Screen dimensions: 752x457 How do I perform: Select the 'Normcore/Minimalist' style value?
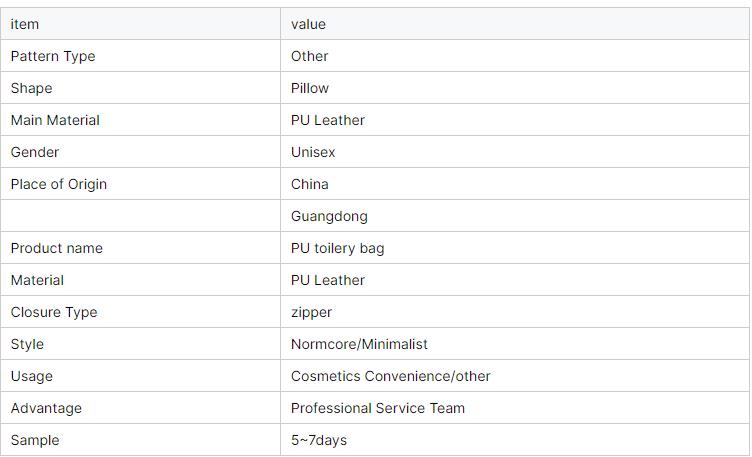tap(359, 344)
